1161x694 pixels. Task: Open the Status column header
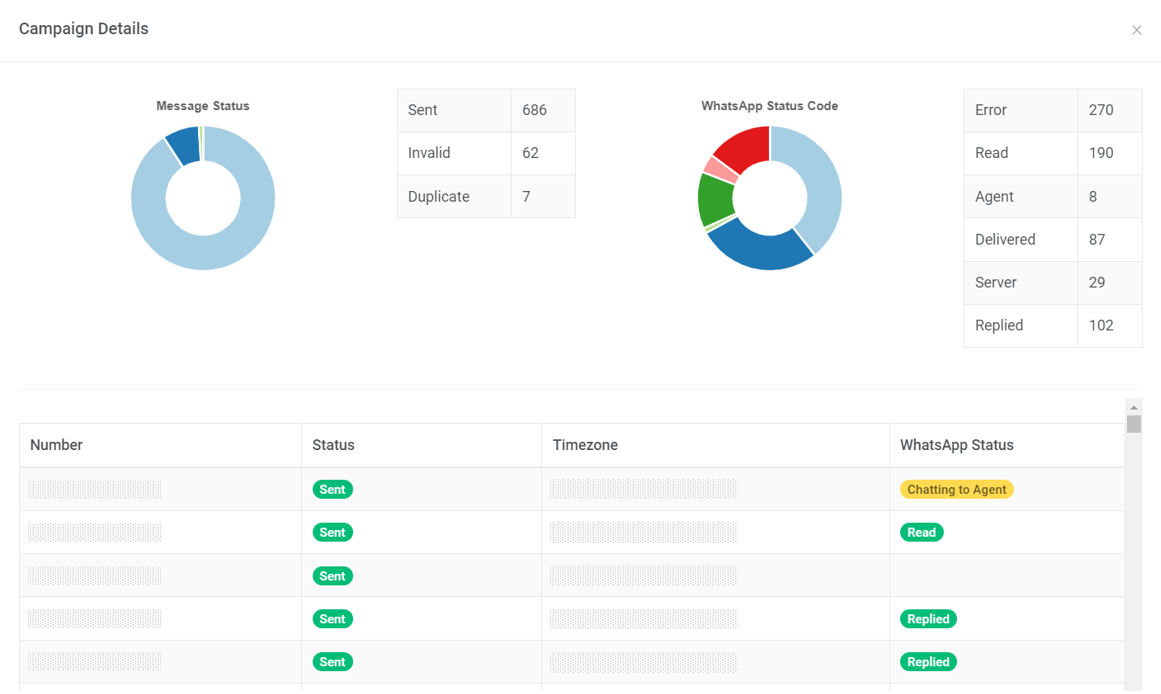(333, 444)
